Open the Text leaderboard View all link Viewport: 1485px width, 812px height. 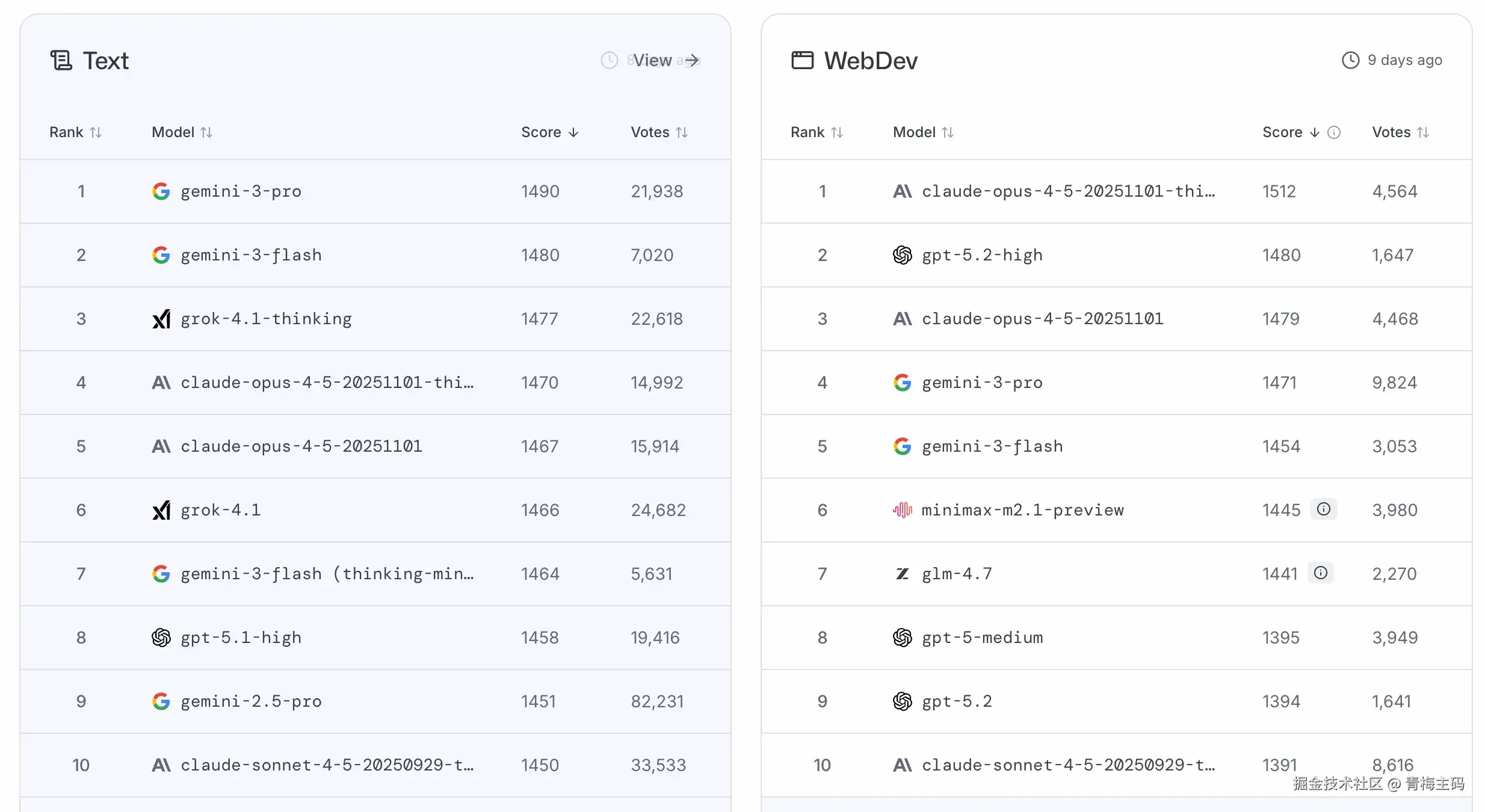click(x=666, y=60)
